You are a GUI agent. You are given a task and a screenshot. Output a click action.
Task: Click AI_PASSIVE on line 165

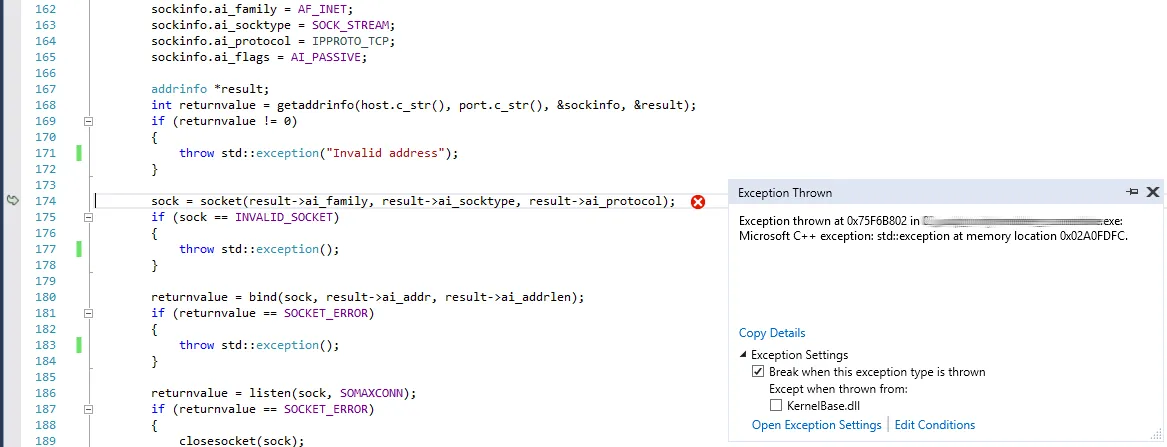326,57
